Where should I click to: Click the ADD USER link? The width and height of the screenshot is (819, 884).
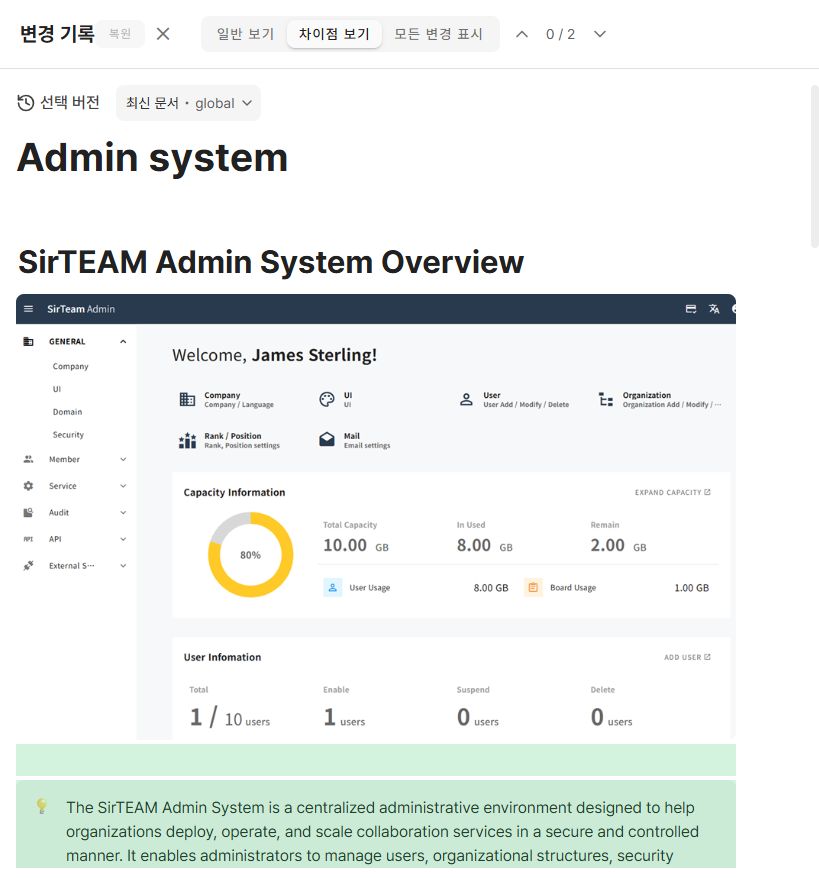687,657
